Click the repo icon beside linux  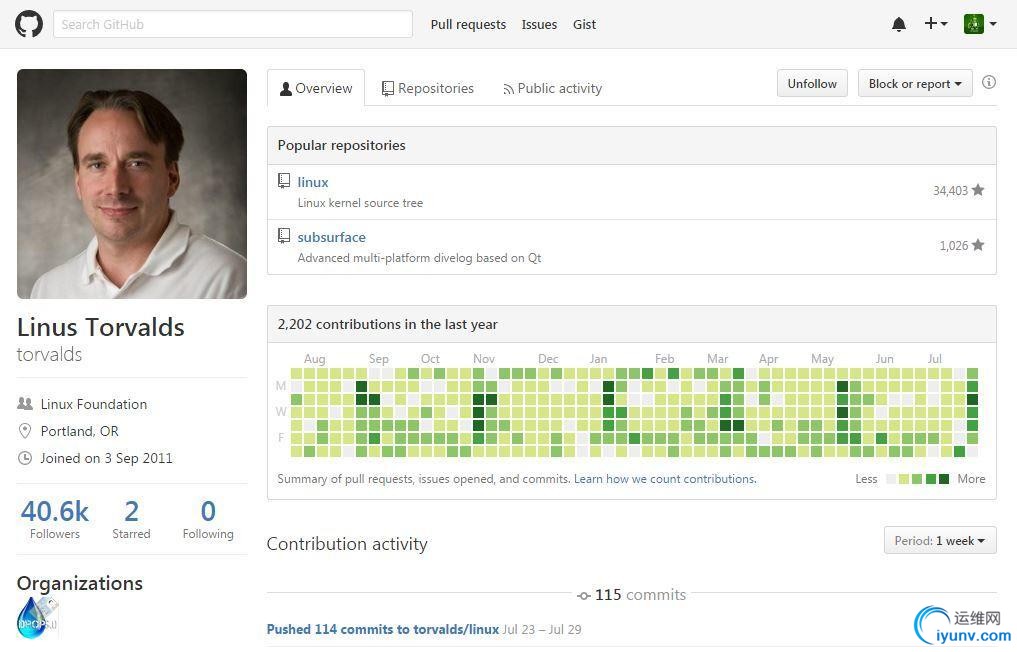pyautogui.click(x=284, y=181)
